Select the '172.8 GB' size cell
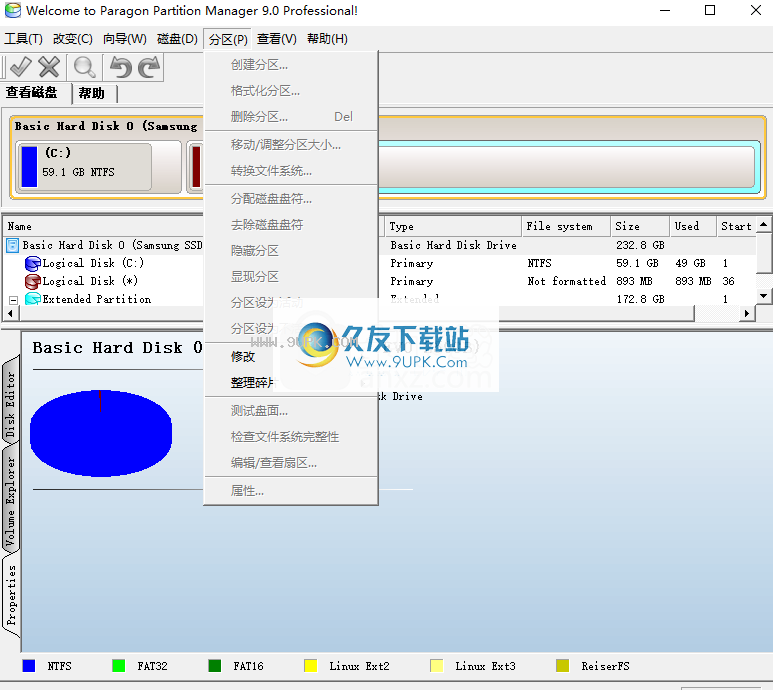773x690 pixels. 640,299
